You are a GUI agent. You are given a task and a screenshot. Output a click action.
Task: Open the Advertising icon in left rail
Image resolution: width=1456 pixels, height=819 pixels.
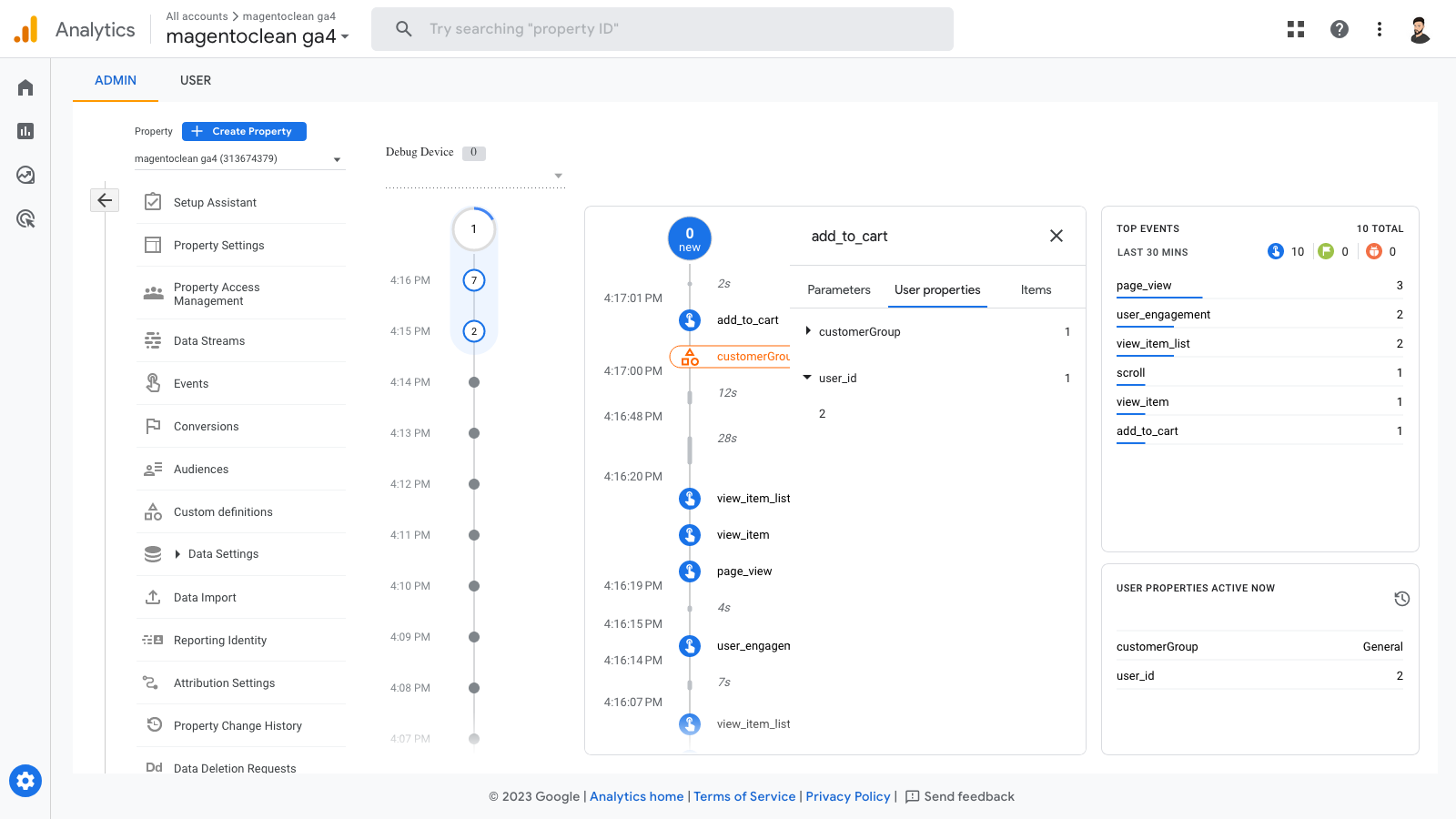[25, 218]
